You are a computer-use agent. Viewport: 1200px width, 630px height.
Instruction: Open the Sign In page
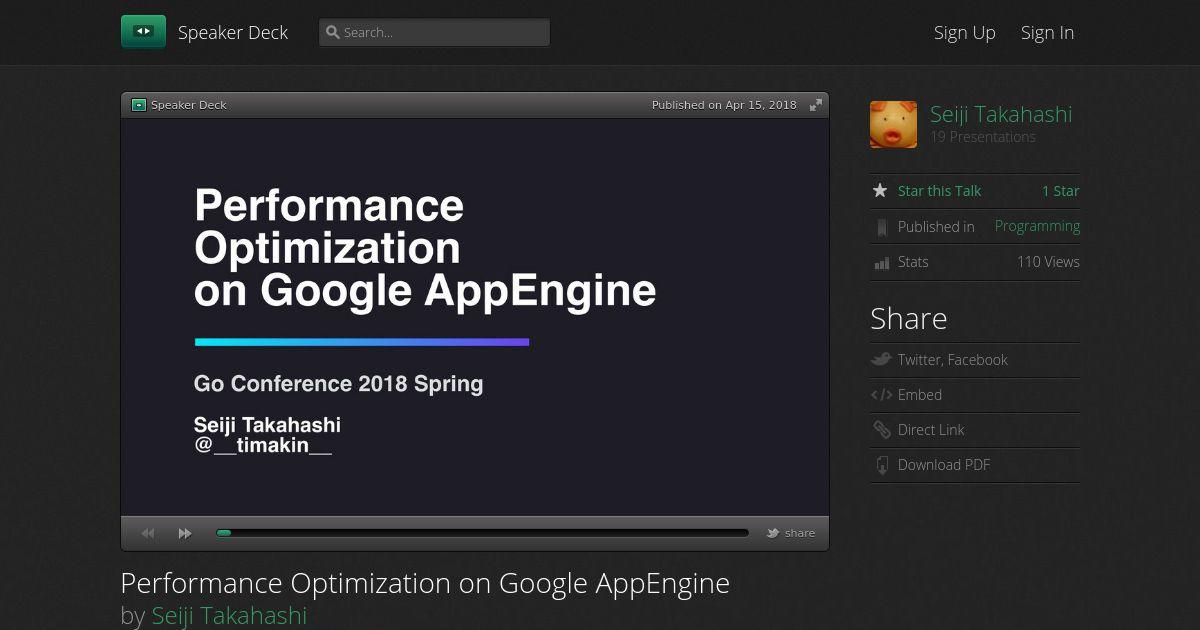tap(1047, 32)
